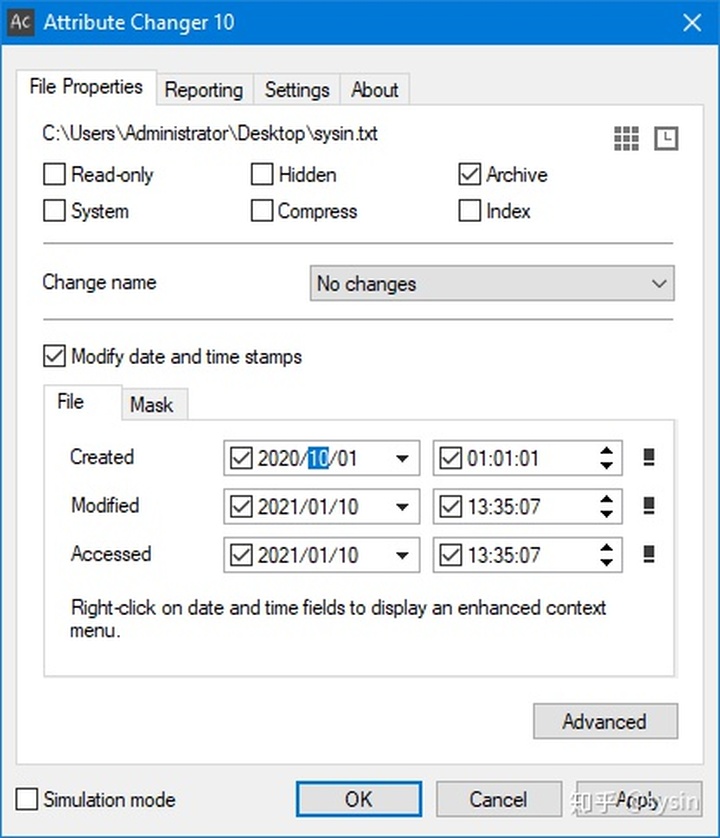Open the Change name dropdown
This screenshot has height=838, width=720.
point(492,283)
